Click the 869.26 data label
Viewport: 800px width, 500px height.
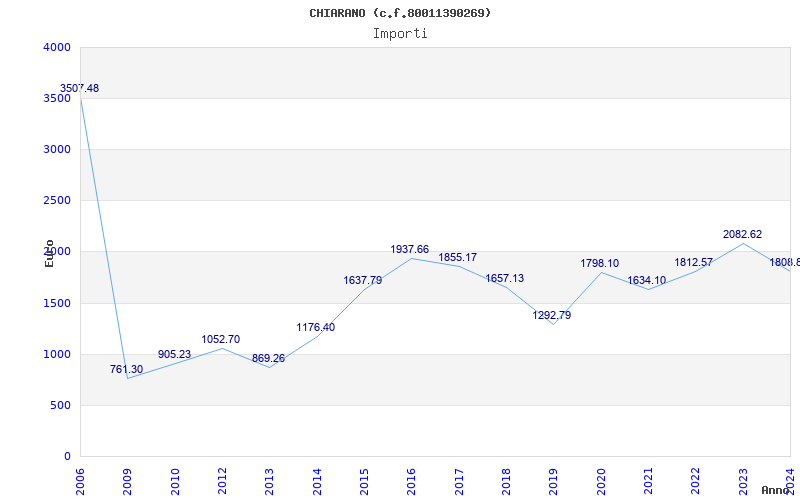coord(268,358)
